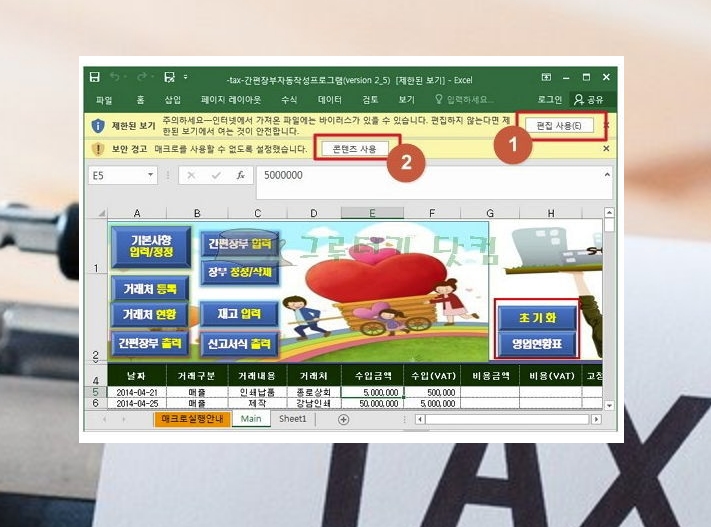The height and width of the screenshot is (527, 711).
Task: Close the 보안 경고 message bar
Action: pyautogui.click(x=606, y=149)
